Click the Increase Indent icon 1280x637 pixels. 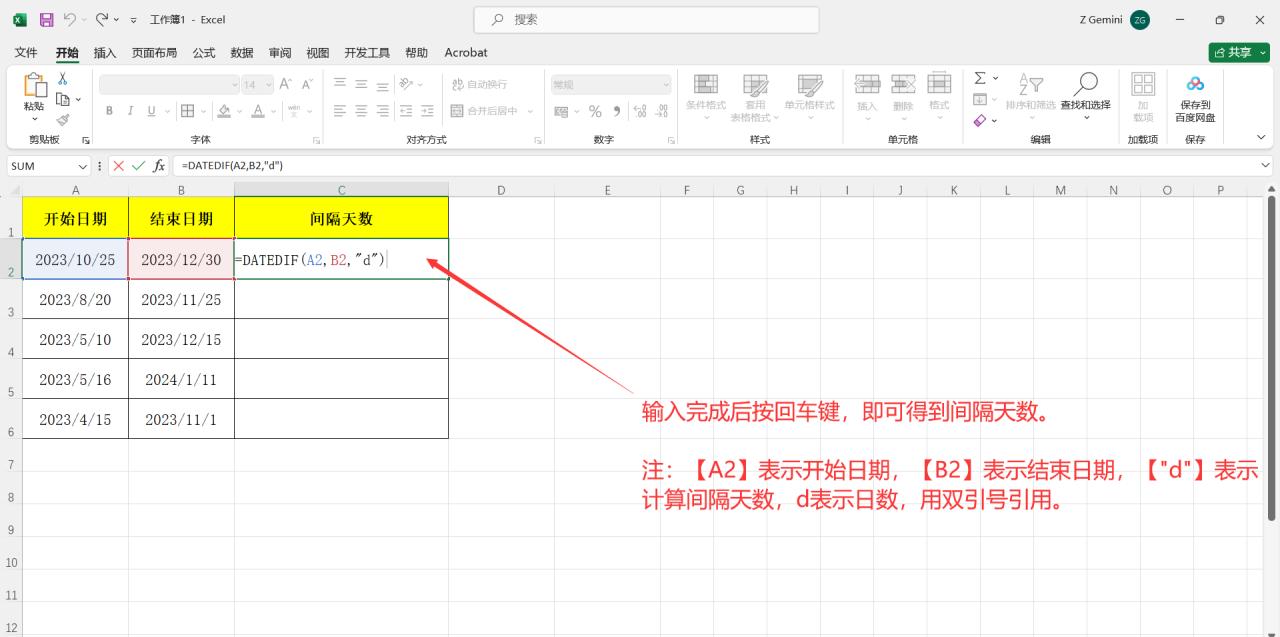(428, 111)
